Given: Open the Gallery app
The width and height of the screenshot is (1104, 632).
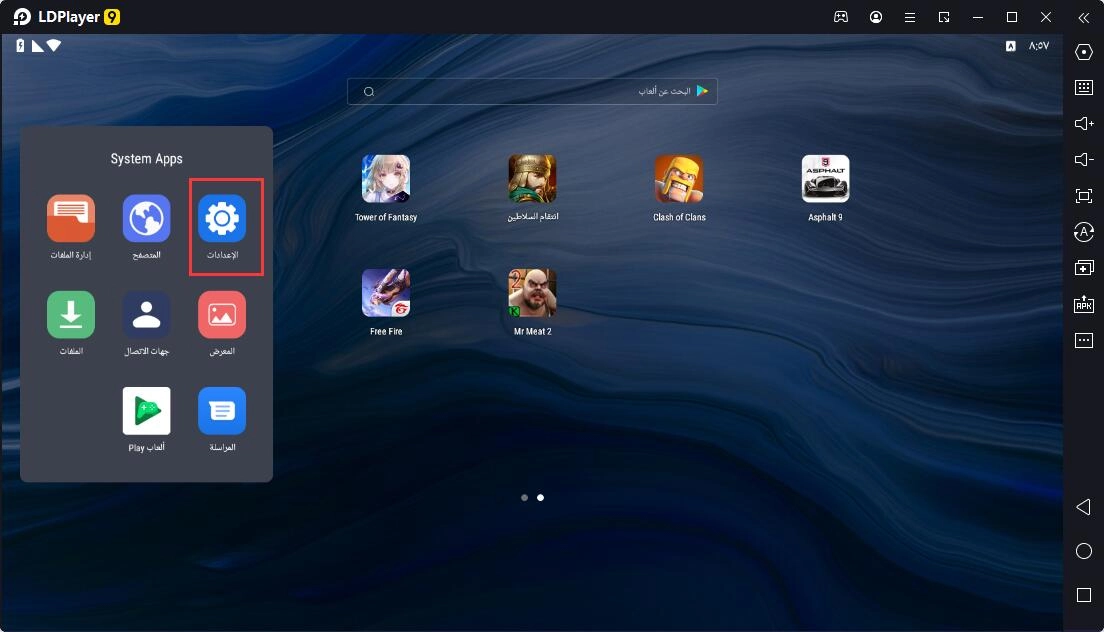Looking at the screenshot, I should (222, 315).
